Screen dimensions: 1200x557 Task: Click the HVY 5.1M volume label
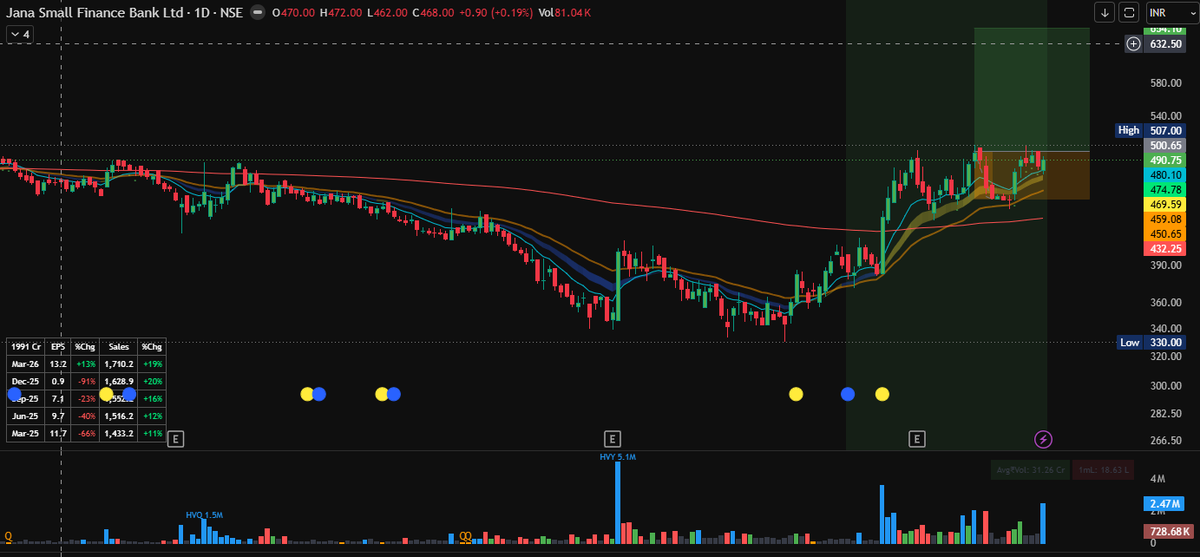616,457
